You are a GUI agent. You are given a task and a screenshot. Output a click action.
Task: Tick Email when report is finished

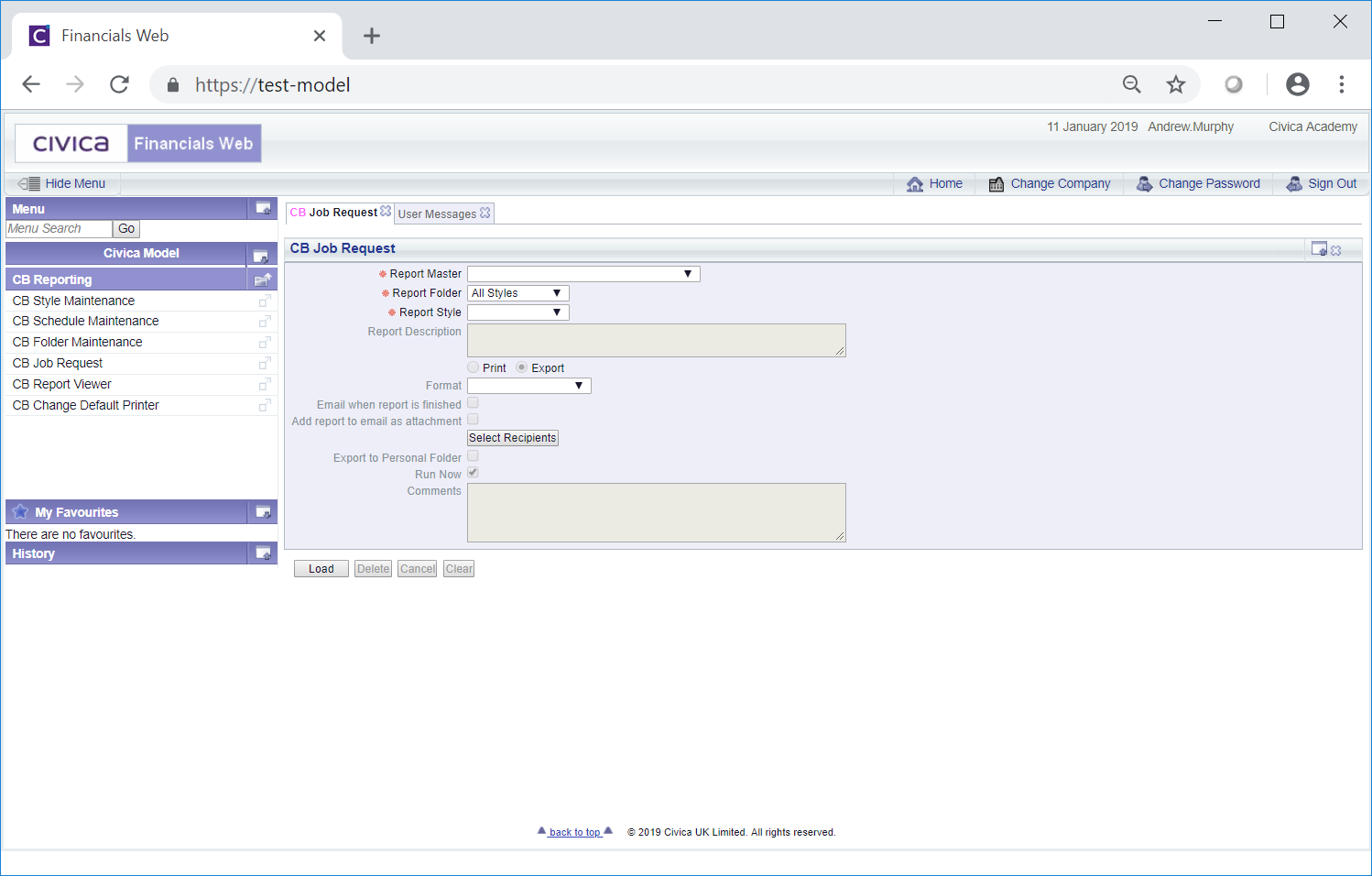[474, 403]
